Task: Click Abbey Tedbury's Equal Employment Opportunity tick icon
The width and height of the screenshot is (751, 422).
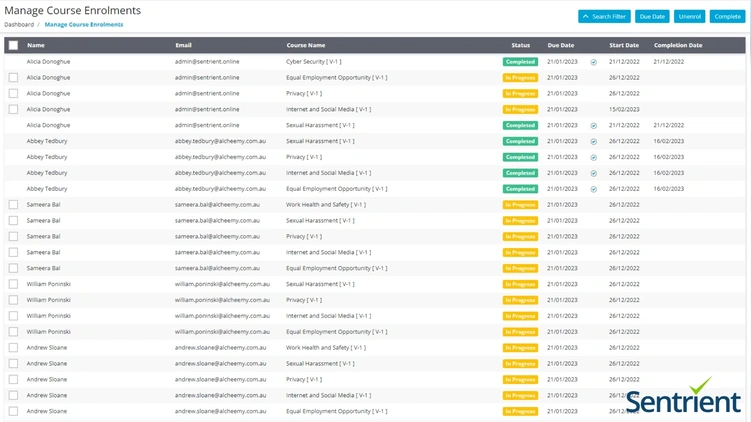Action: coord(593,189)
